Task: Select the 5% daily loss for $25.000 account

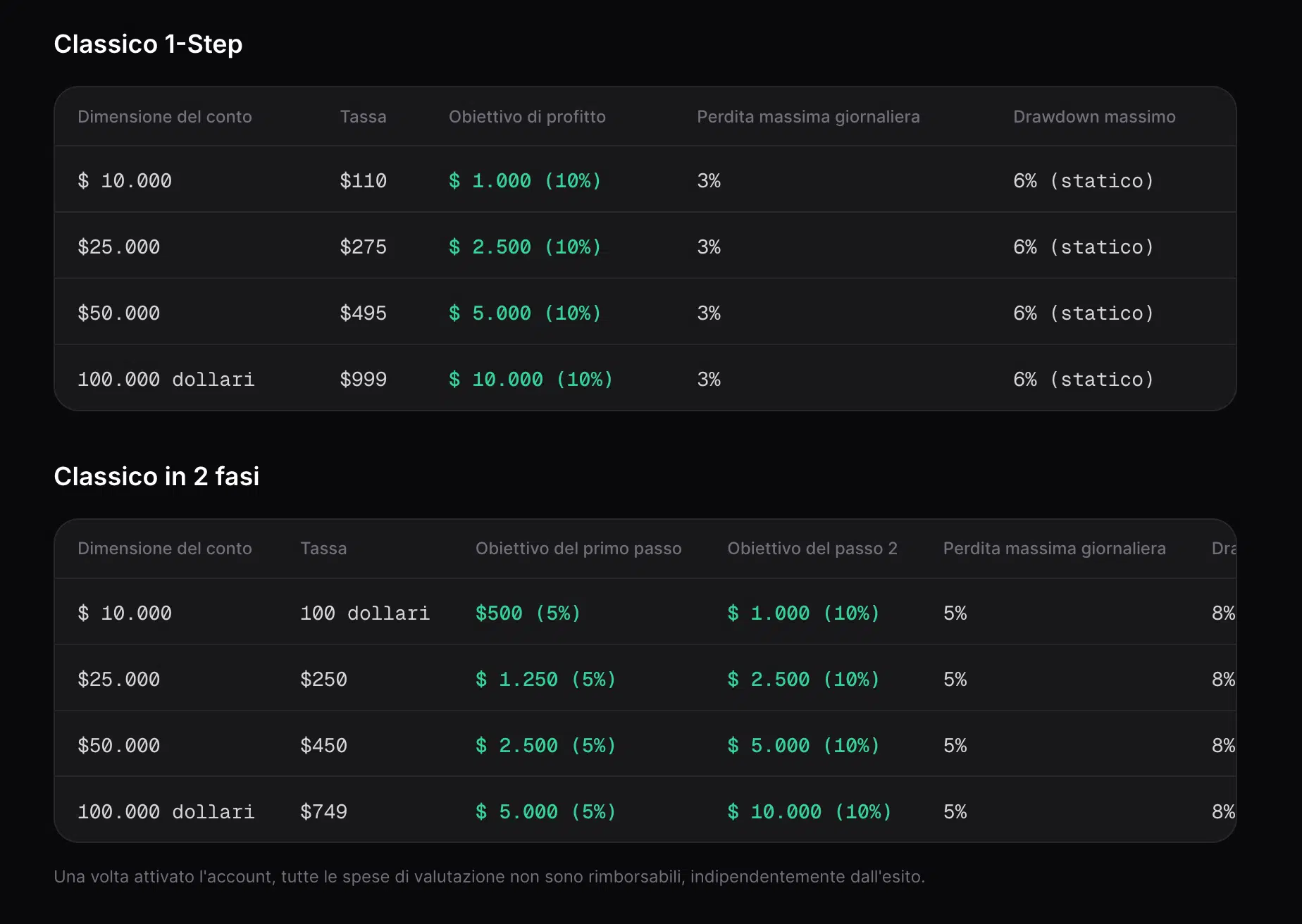Action: 955,679
